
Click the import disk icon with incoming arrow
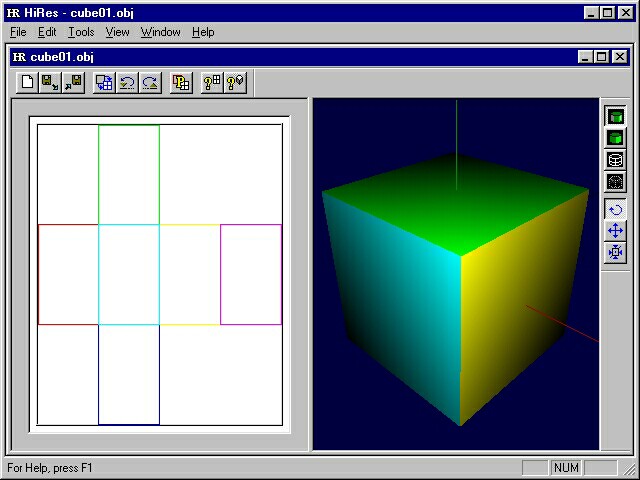pyautogui.click(x=72, y=83)
